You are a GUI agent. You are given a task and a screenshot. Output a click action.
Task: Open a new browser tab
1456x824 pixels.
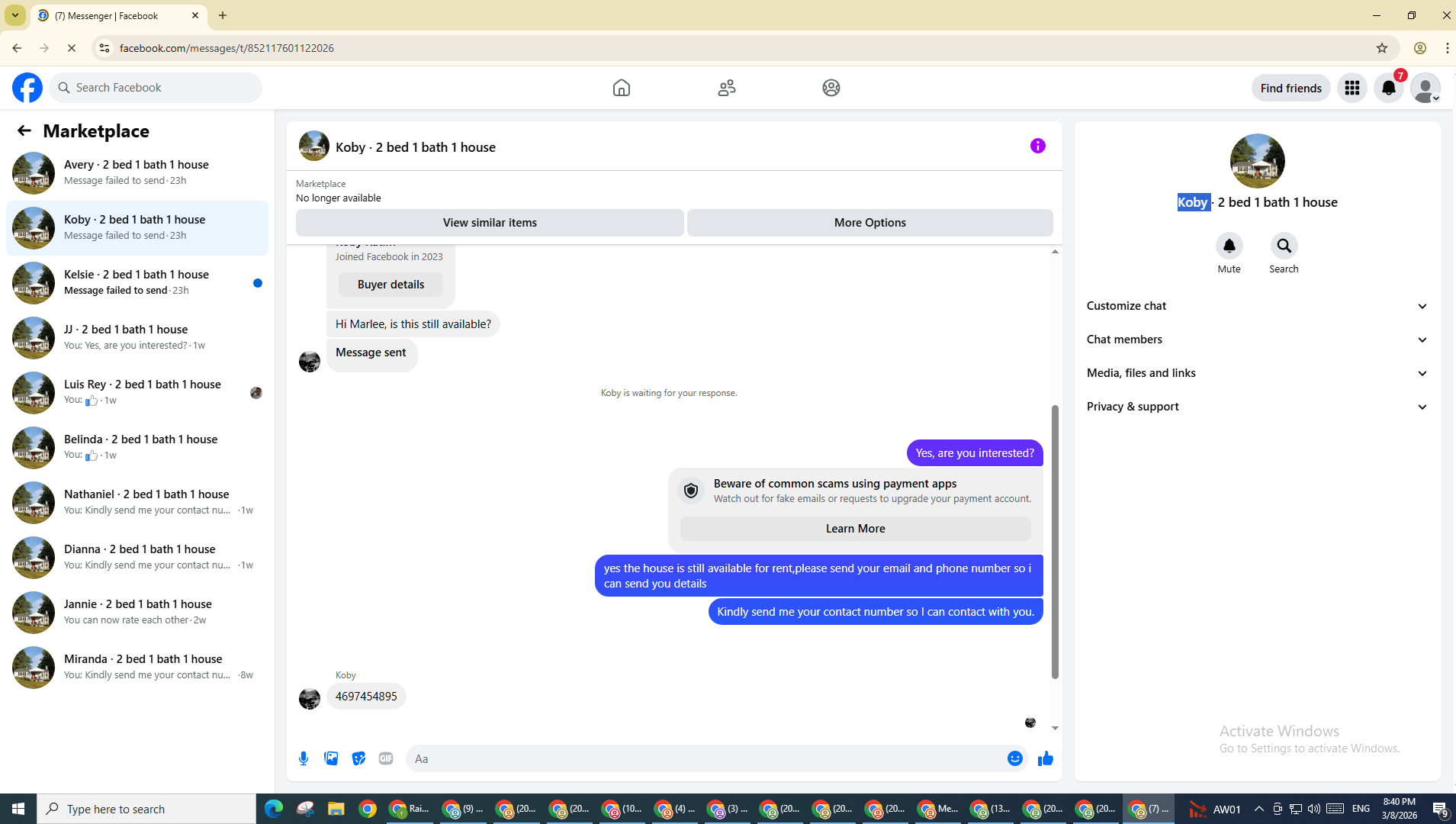click(x=223, y=15)
